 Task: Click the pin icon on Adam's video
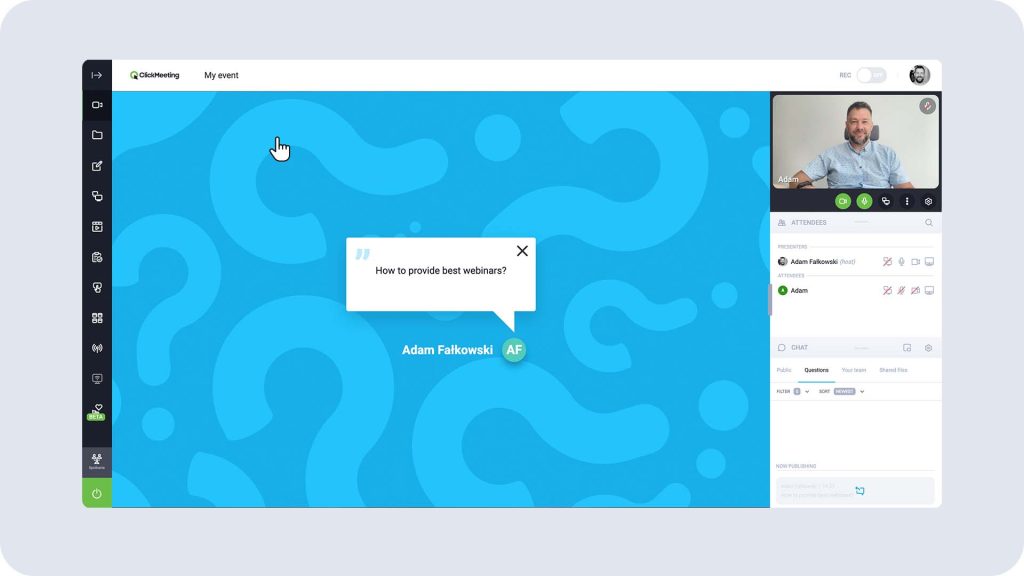[927, 106]
